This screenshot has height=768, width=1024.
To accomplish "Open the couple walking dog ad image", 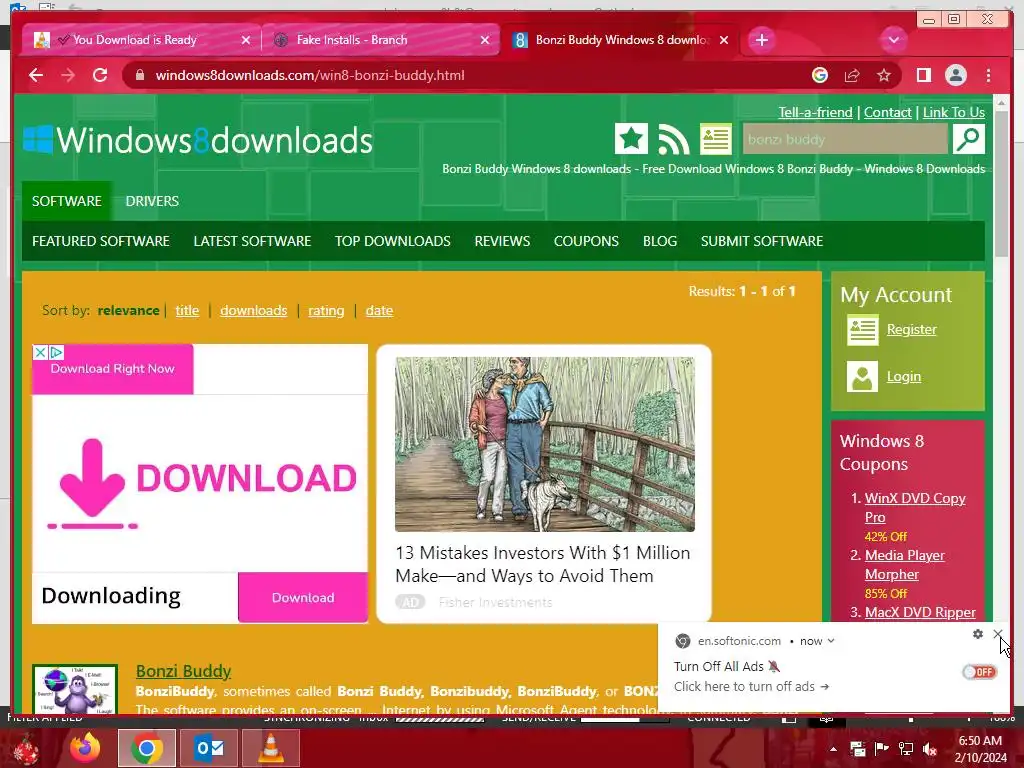I will coord(545,444).
